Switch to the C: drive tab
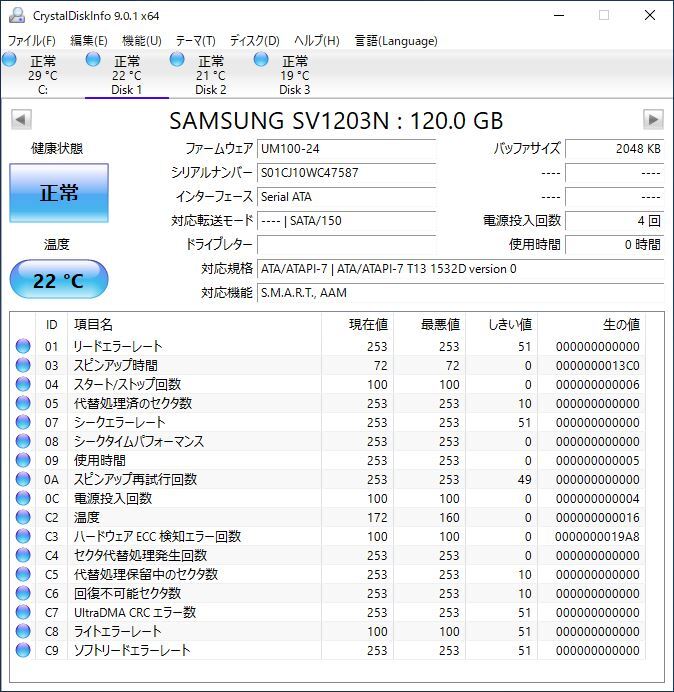The width and height of the screenshot is (674, 692). coord(43,75)
